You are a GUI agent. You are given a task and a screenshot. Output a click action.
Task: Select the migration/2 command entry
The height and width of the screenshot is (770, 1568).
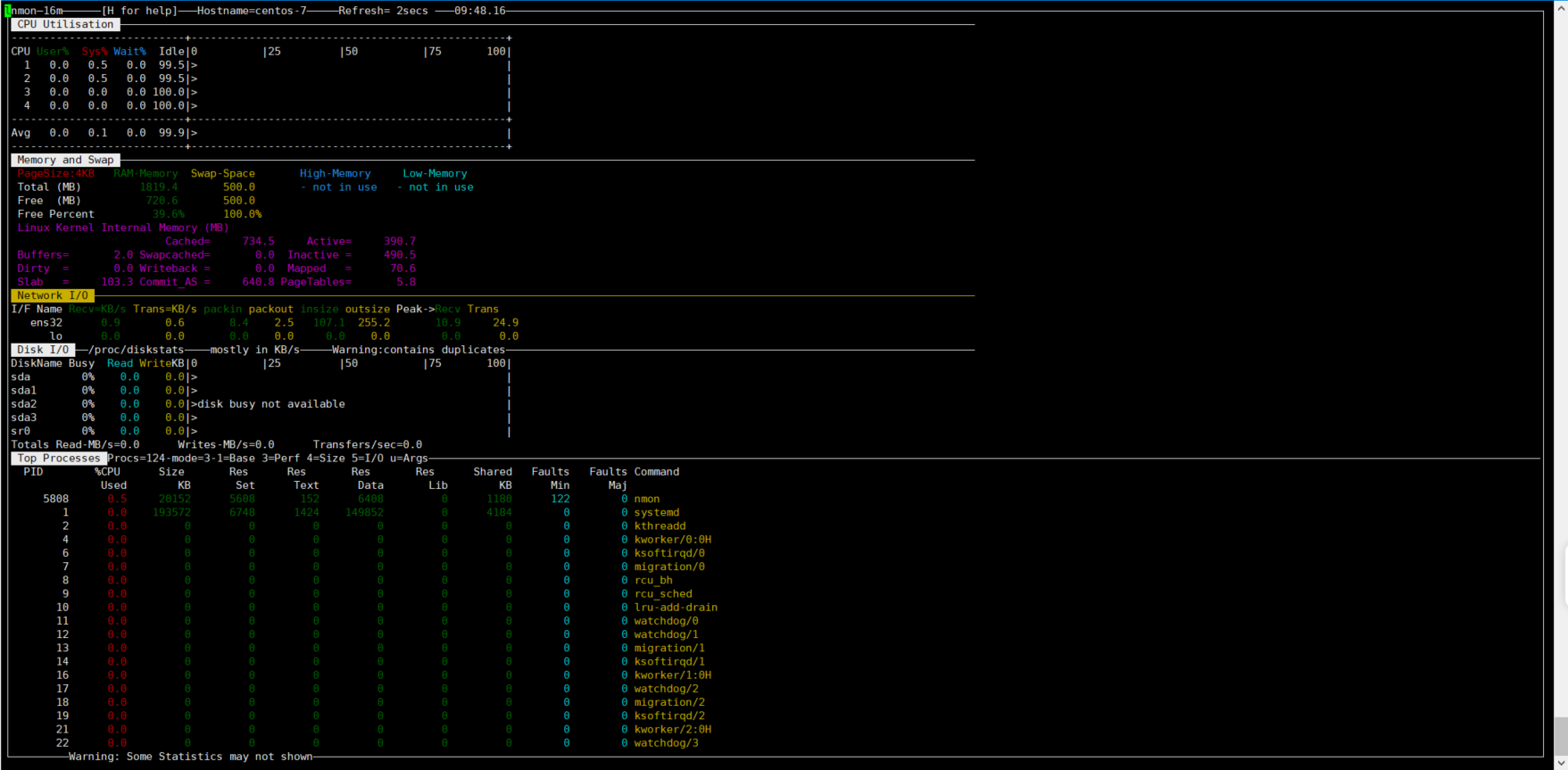(669, 702)
